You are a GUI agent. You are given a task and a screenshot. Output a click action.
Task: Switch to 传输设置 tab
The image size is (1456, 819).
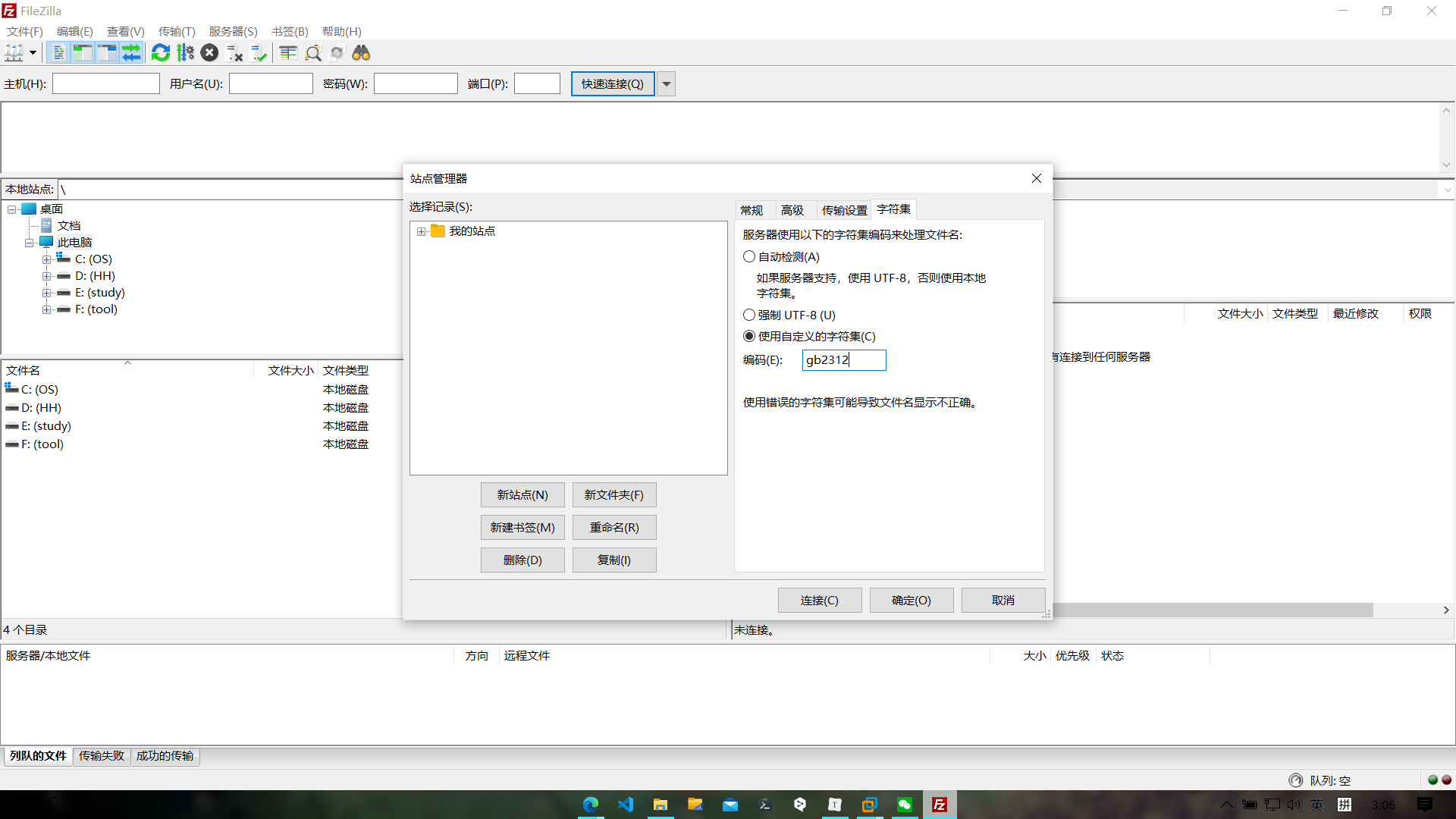pos(844,210)
